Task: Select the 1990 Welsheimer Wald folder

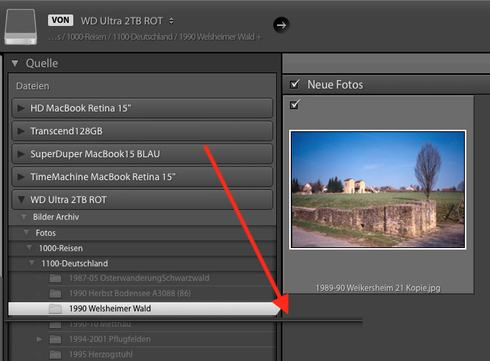Action: pos(142,309)
